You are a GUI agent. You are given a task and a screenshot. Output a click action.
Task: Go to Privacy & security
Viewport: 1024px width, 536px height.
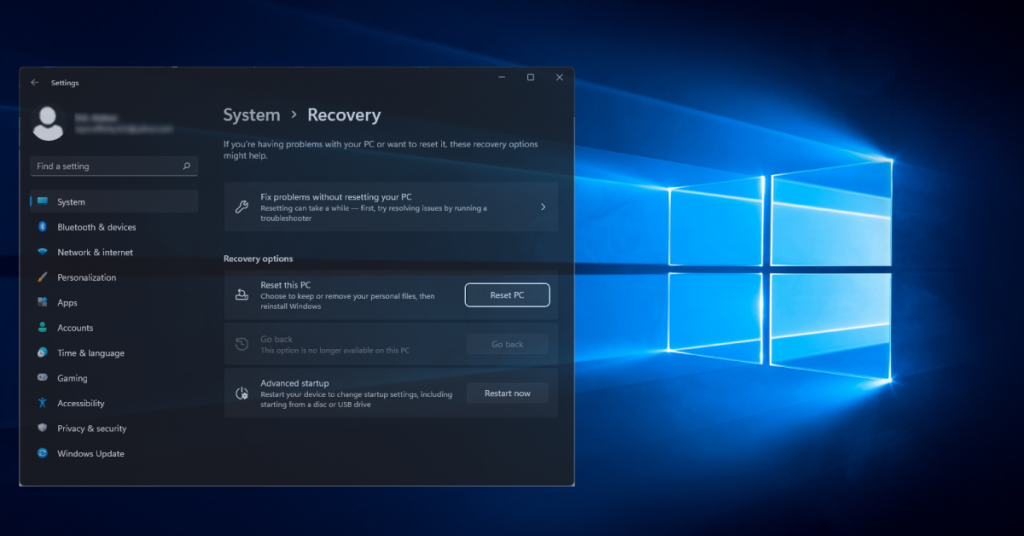[92, 428]
